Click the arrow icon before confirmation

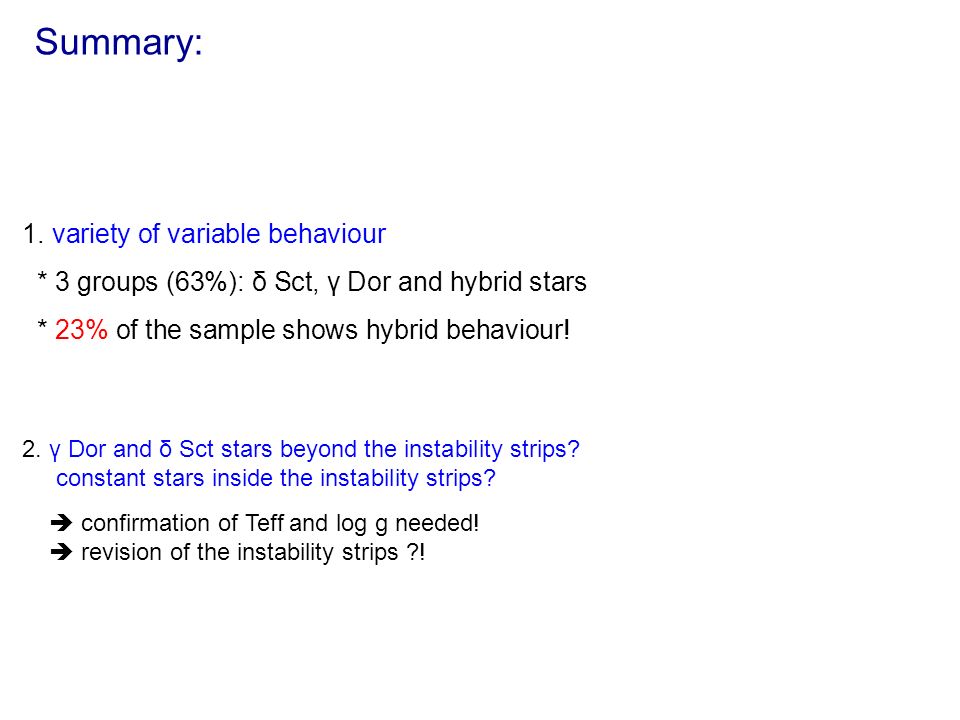point(61,523)
